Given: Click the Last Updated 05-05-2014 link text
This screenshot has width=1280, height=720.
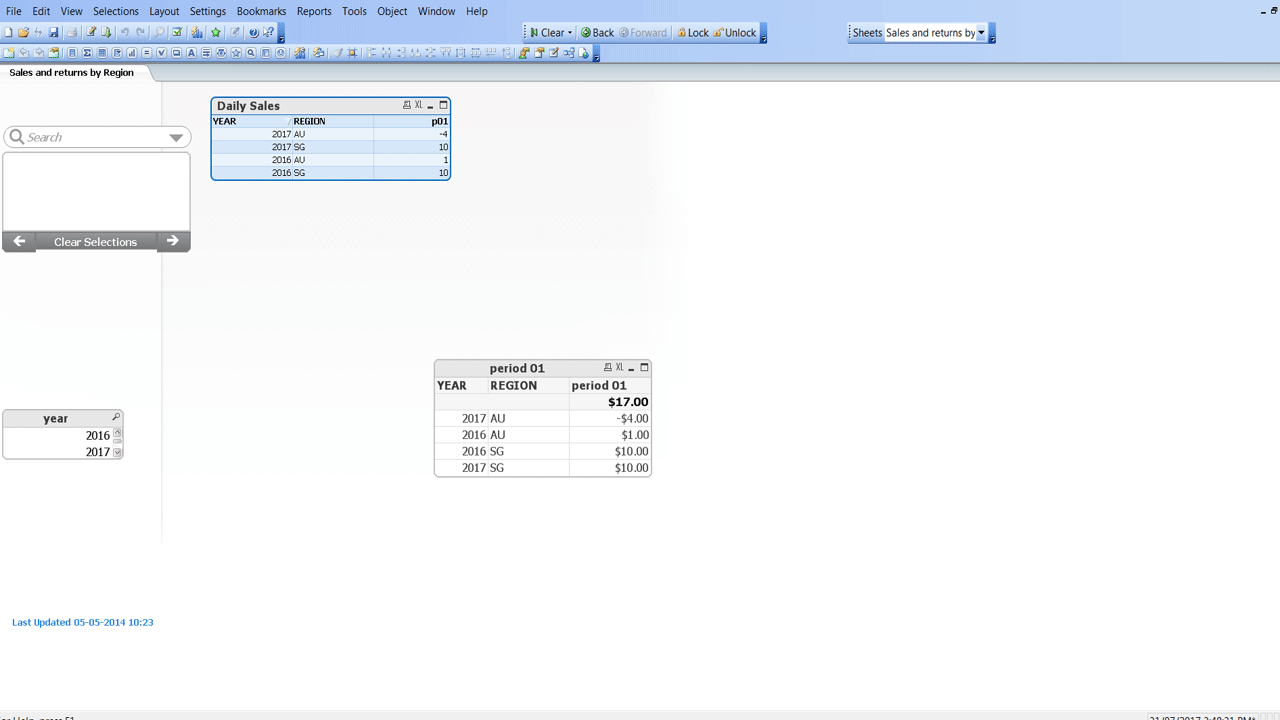Looking at the screenshot, I should click(x=83, y=622).
